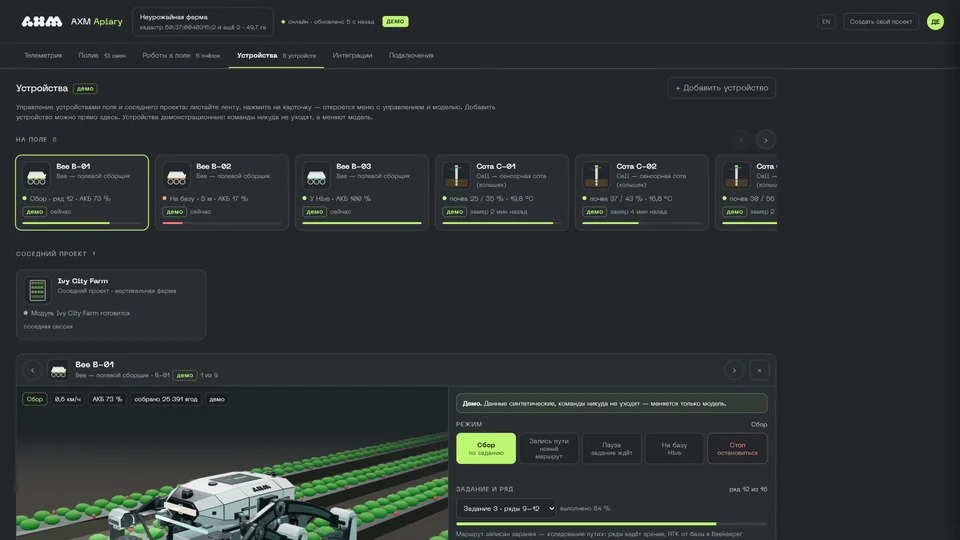Click the Ivy City Farm vertical farm icon
Screen dimensions: 960x540
click(37, 290)
